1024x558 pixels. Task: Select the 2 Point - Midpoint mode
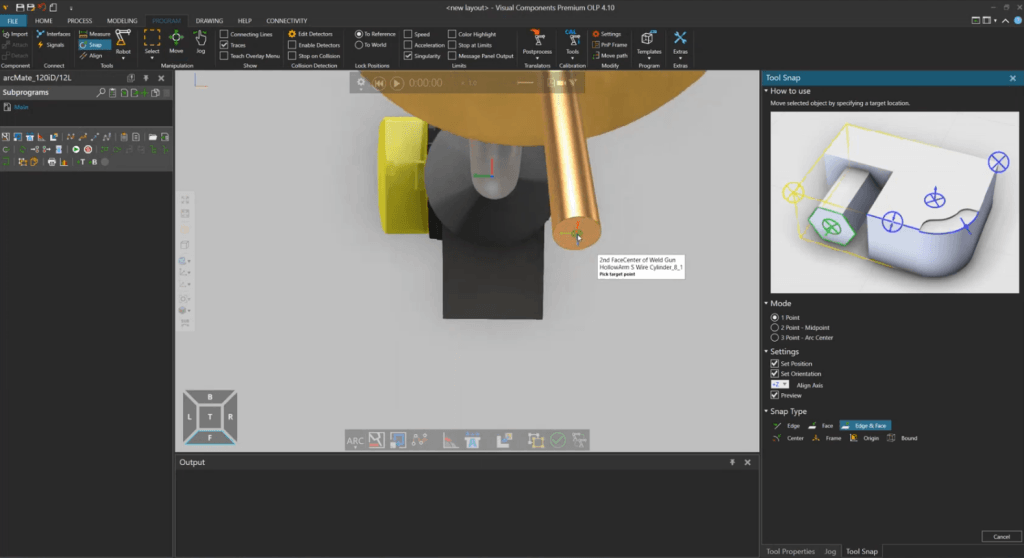pos(775,327)
